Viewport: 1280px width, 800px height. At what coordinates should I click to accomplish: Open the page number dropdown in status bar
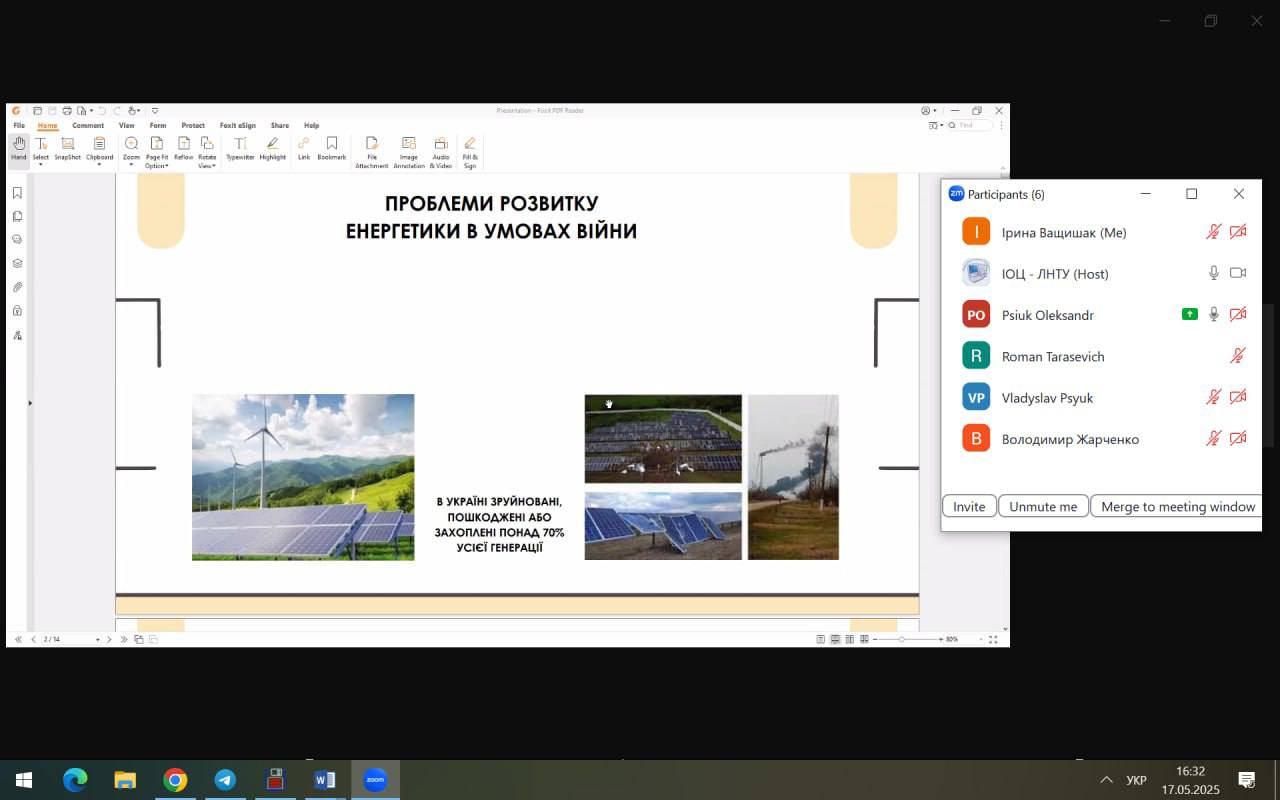coord(98,639)
